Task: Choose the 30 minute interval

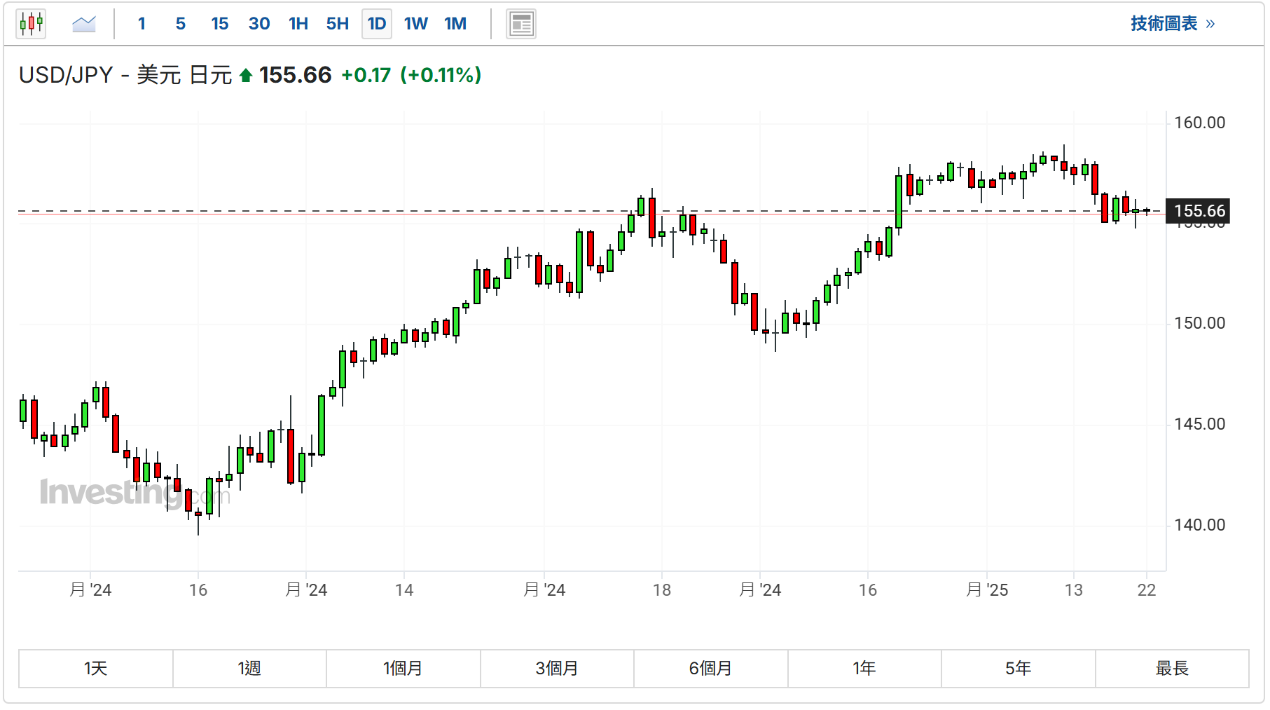Action: tap(259, 23)
